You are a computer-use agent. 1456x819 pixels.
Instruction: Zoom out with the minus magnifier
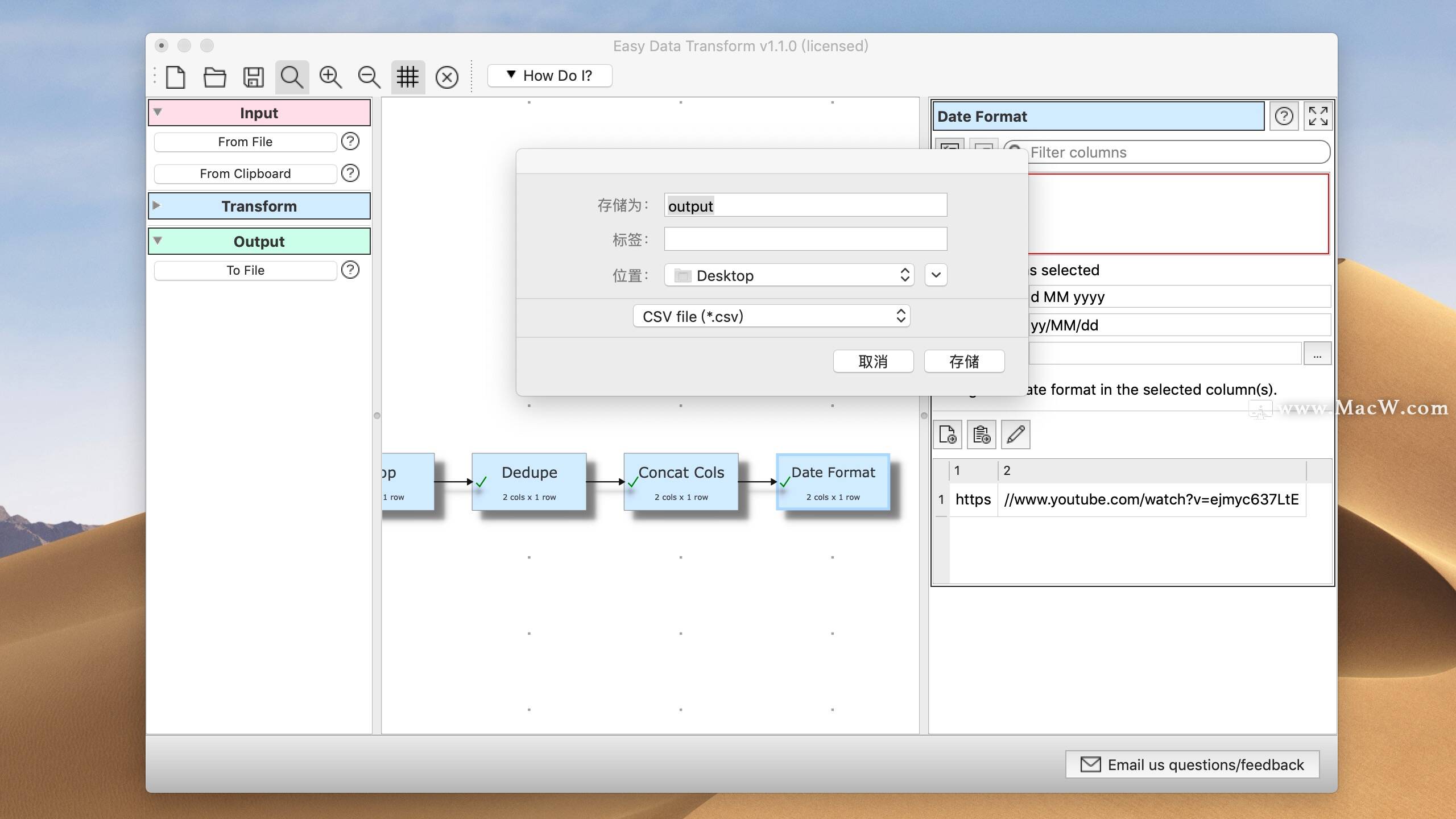tap(369, 77)
